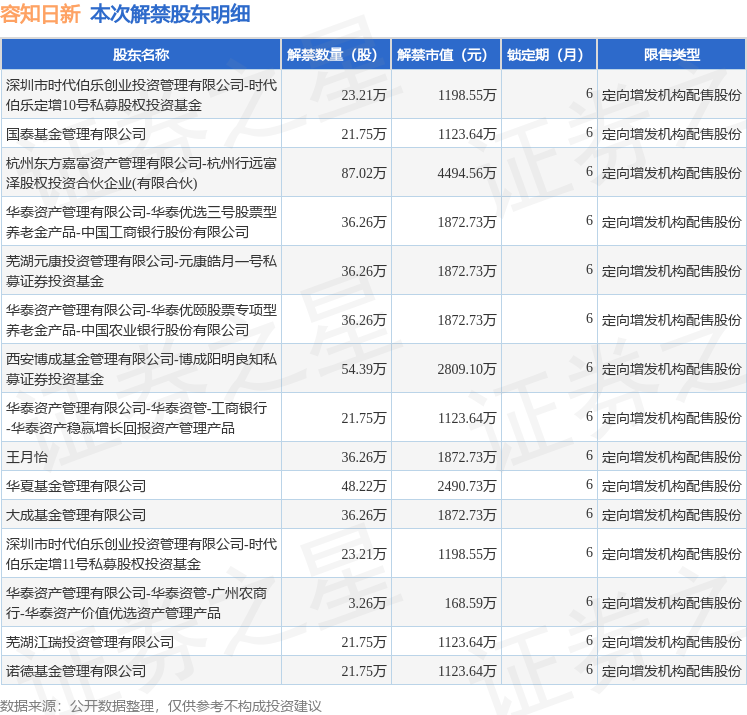Click the 解禁市值（元） column header
Image resolution: width=747 pixels, height=715 pixels.
(x=446, y=55)
